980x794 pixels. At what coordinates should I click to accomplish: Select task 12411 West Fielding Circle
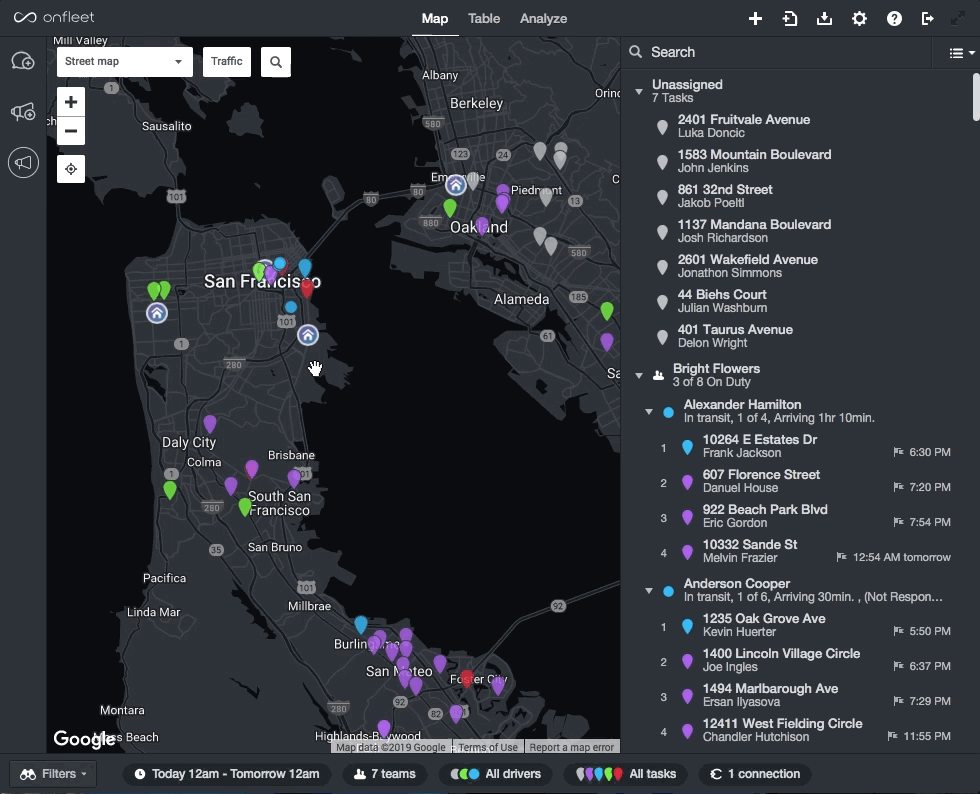806,730
